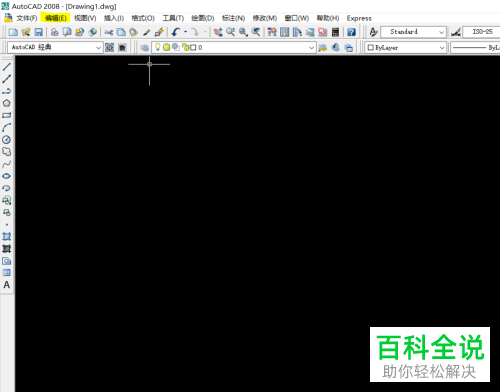Click the Block Editor icon
This screenshot has height=392, width=500.
point(159,32)
